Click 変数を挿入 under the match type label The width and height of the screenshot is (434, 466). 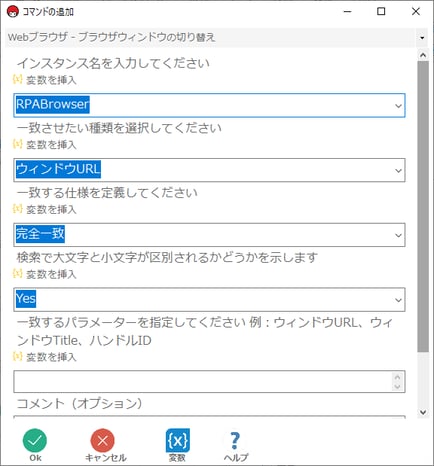point(45,144)
